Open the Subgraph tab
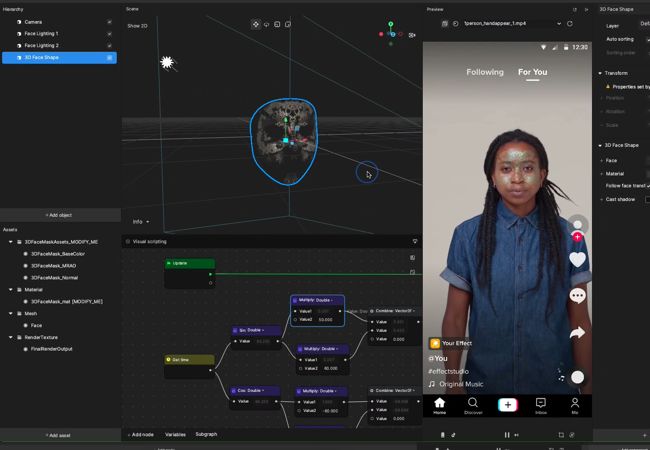The image size is (650, 450). 206,434
